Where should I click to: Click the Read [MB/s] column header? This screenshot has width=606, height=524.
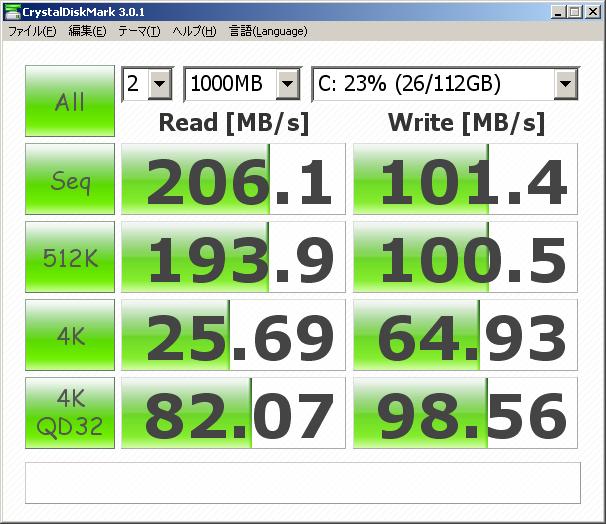click(x=234, y=123)
